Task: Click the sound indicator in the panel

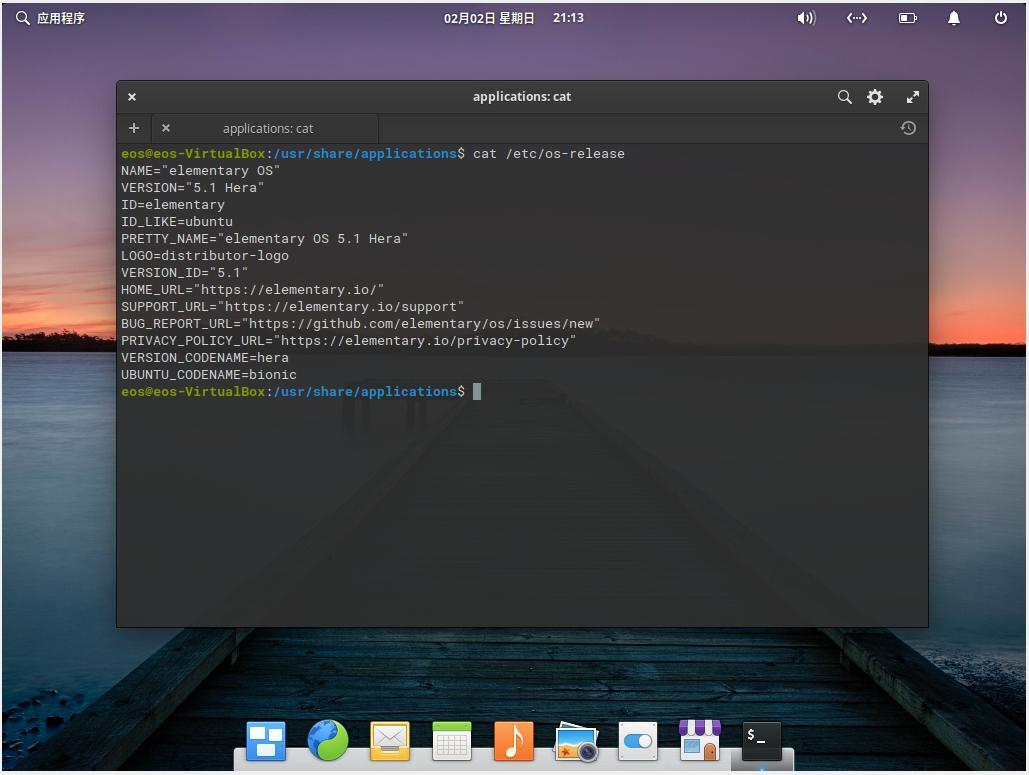Action: point(806,17)
